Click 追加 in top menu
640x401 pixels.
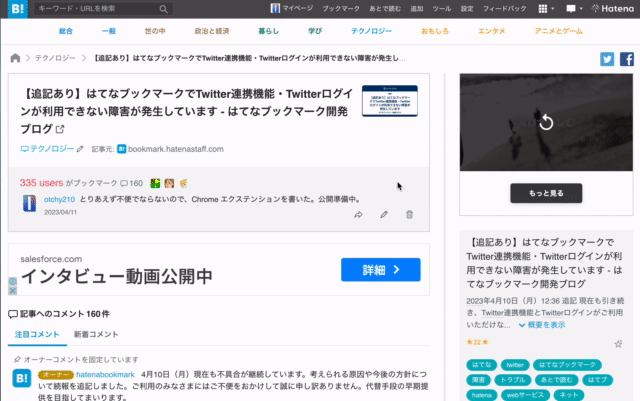pos(417,9)
